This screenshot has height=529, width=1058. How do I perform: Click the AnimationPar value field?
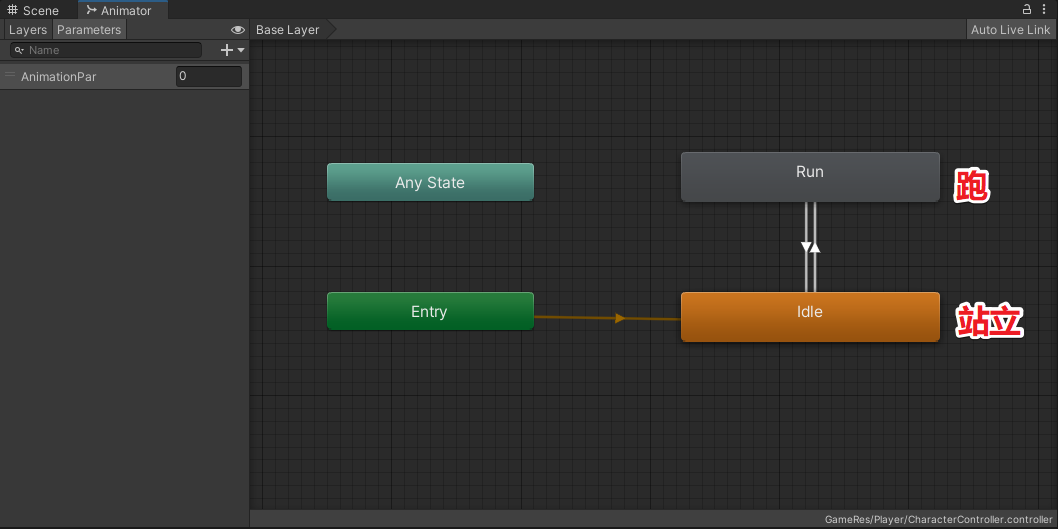pyautogui.click(x=208, y=76)
